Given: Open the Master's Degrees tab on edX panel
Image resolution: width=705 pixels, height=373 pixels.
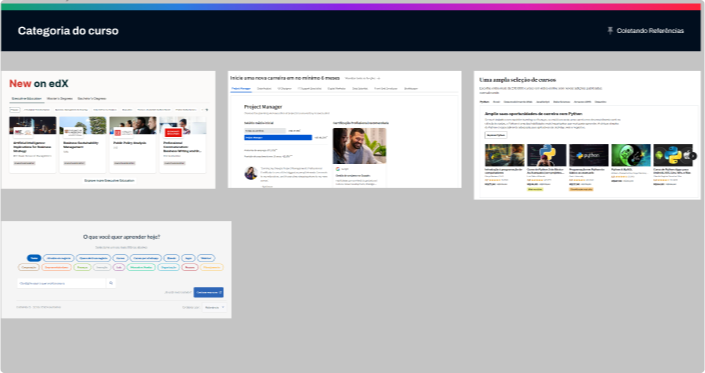Looking at the screenshot, I should point(60,98).
